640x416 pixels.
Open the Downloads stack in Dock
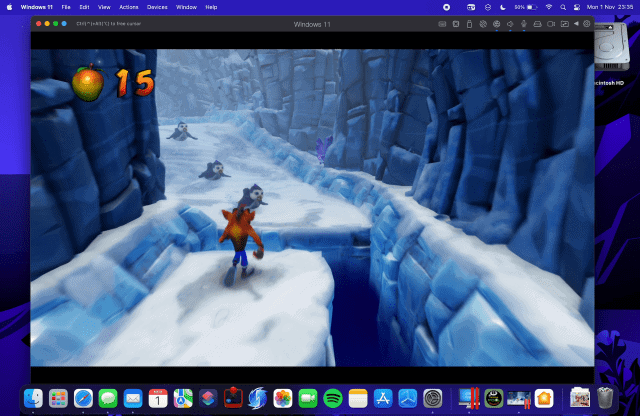(580, 398)
